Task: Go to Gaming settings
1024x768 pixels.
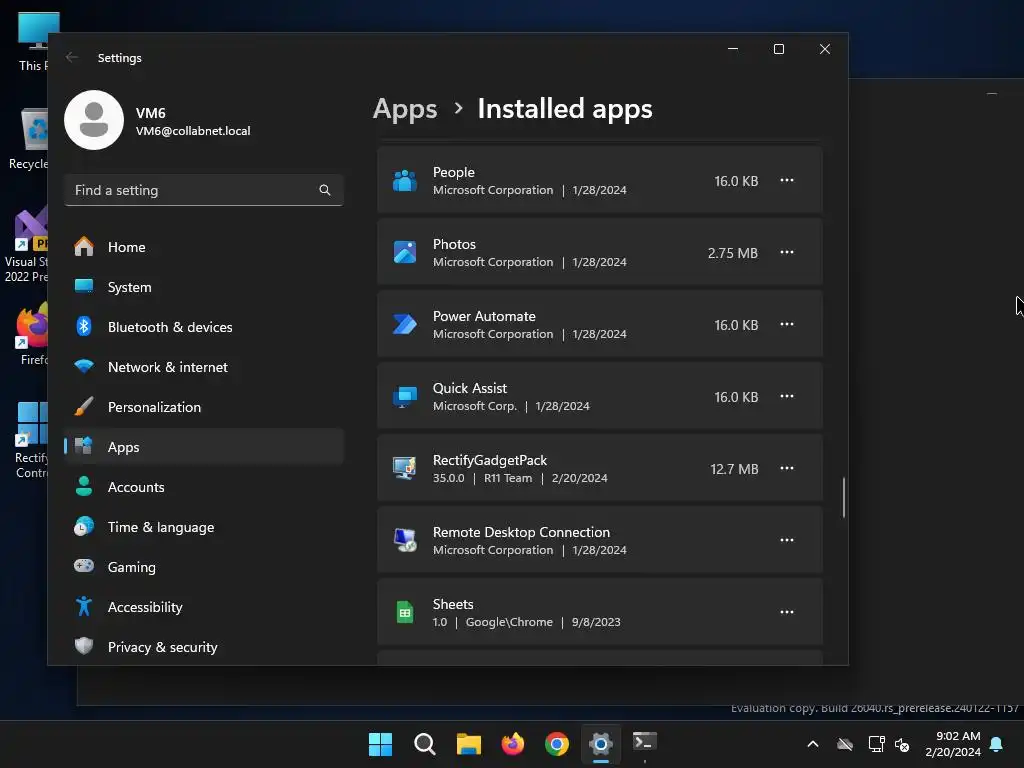Action: tap(204, 567)
